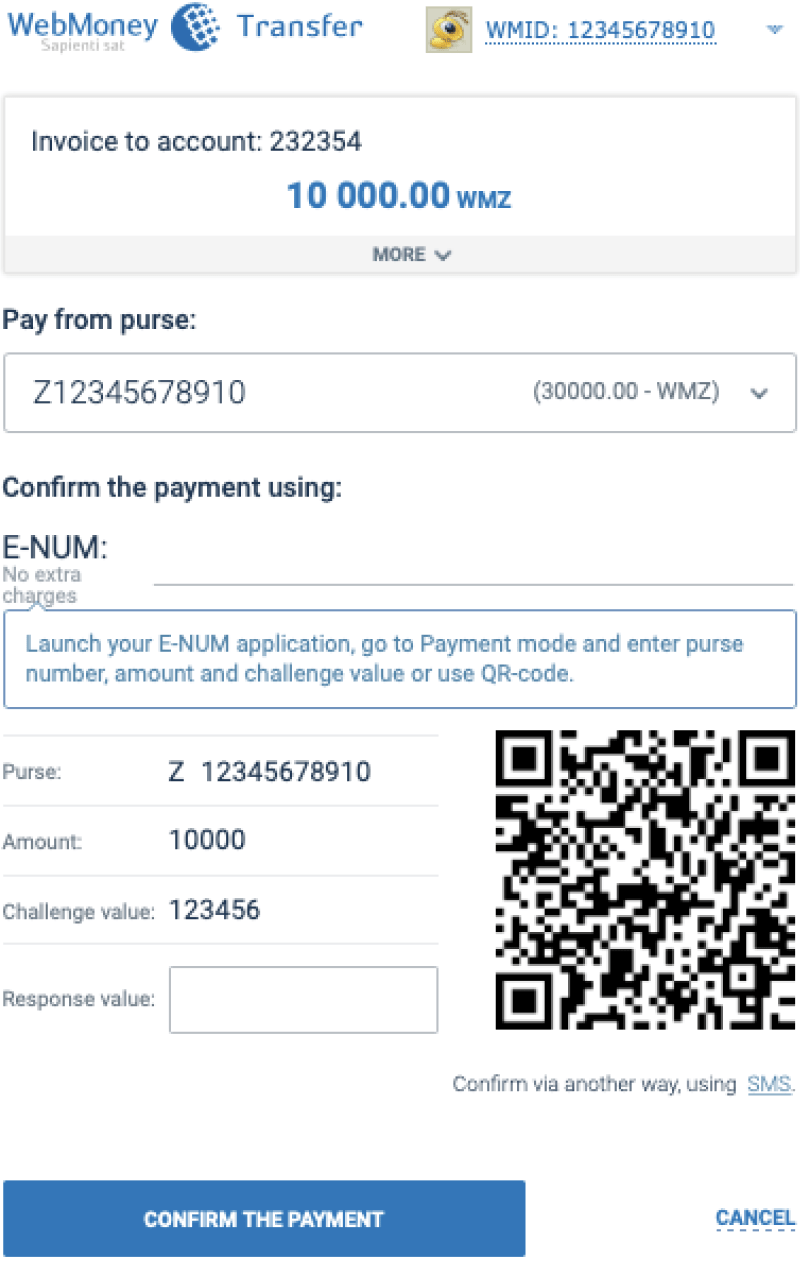This screenshot has height=1268, width=800.
Task: Click the E-NUM QR code
Action: (645, 880)
